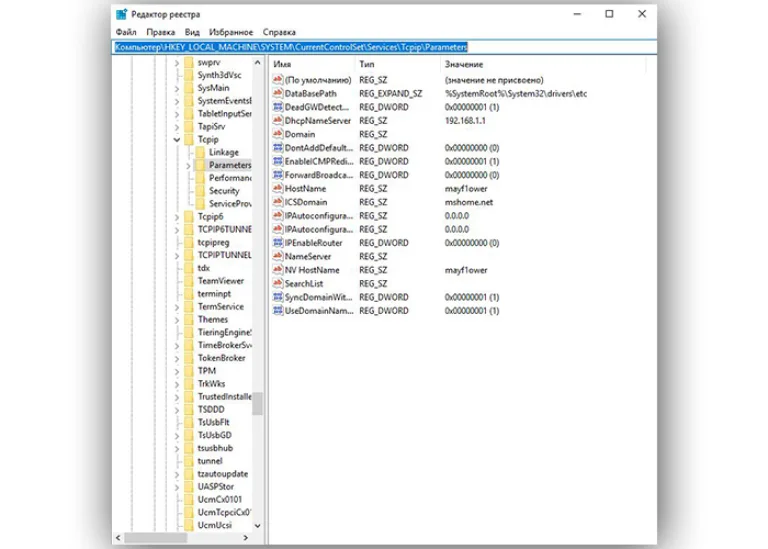The height and width of the screenshot is (549, 768).
Task: Click the 192.168.1.1 value cell
Action: 465,120
